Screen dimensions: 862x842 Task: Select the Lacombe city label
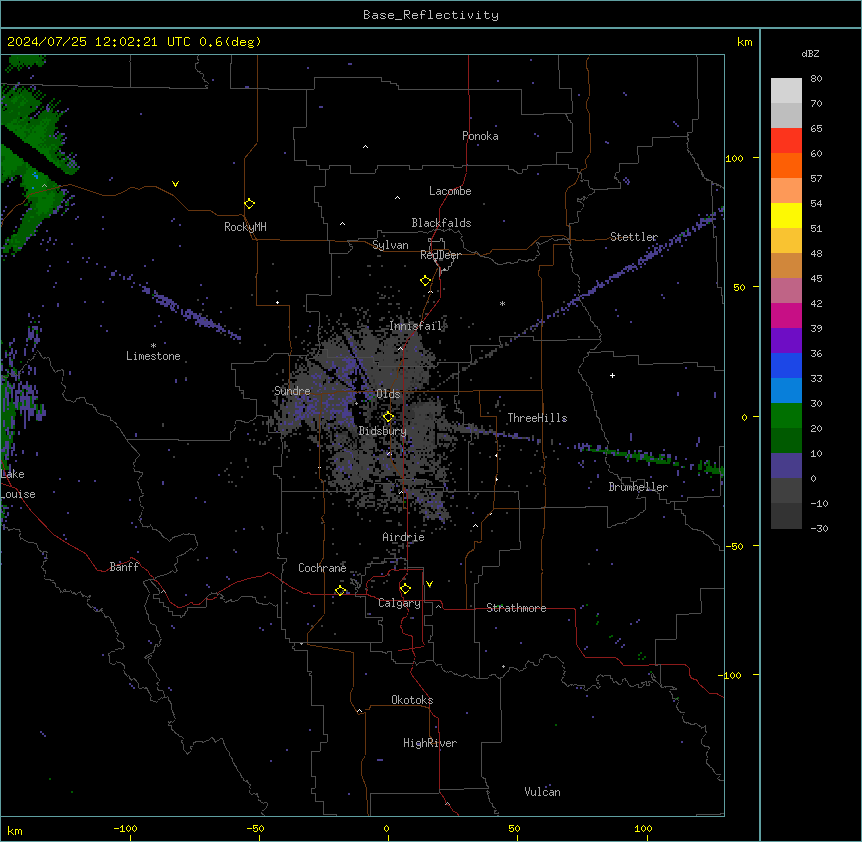450,191
